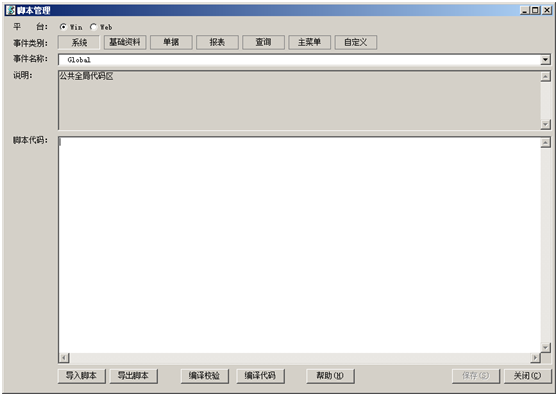Click the Global event name field
Viewport: 558px width, 396px height.
[x=299, y=59]
